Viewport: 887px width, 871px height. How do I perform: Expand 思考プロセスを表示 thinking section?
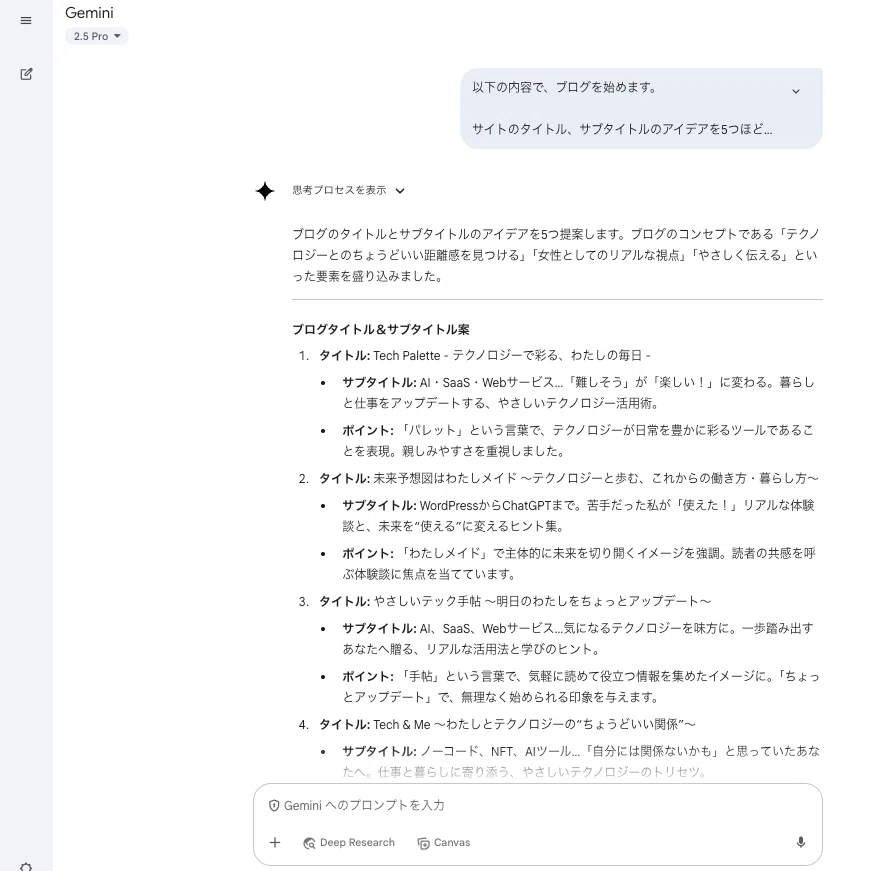tap(348, 191)
